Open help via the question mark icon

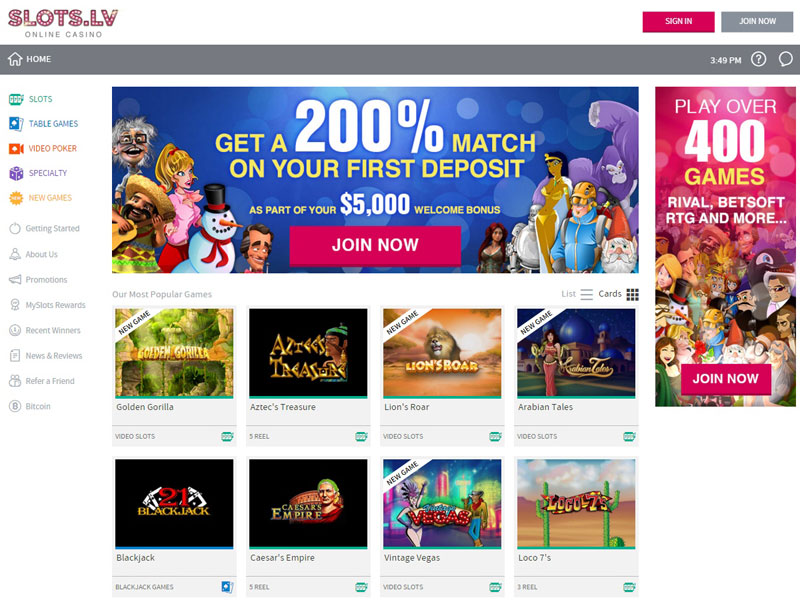758,59
